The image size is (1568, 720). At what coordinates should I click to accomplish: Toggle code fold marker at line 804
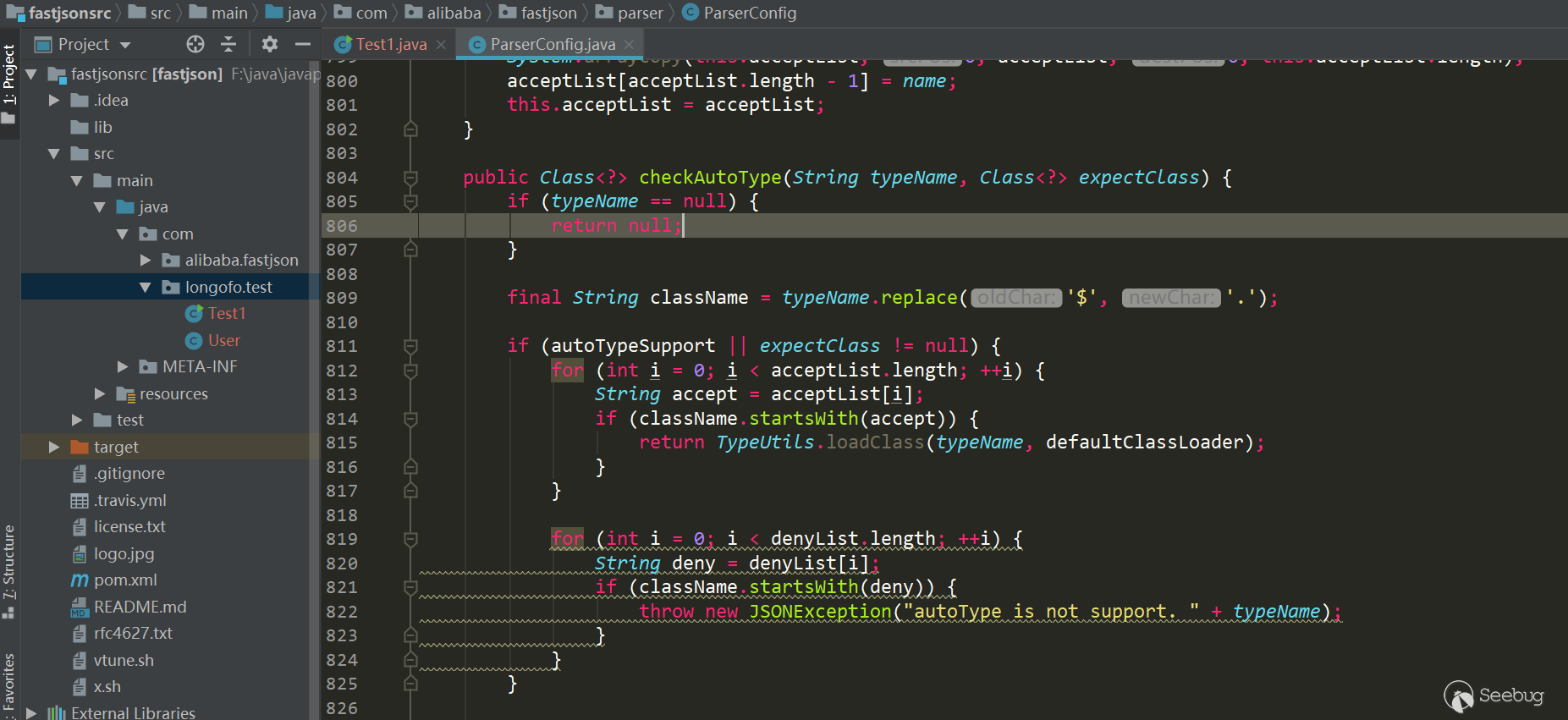point(410,178)
